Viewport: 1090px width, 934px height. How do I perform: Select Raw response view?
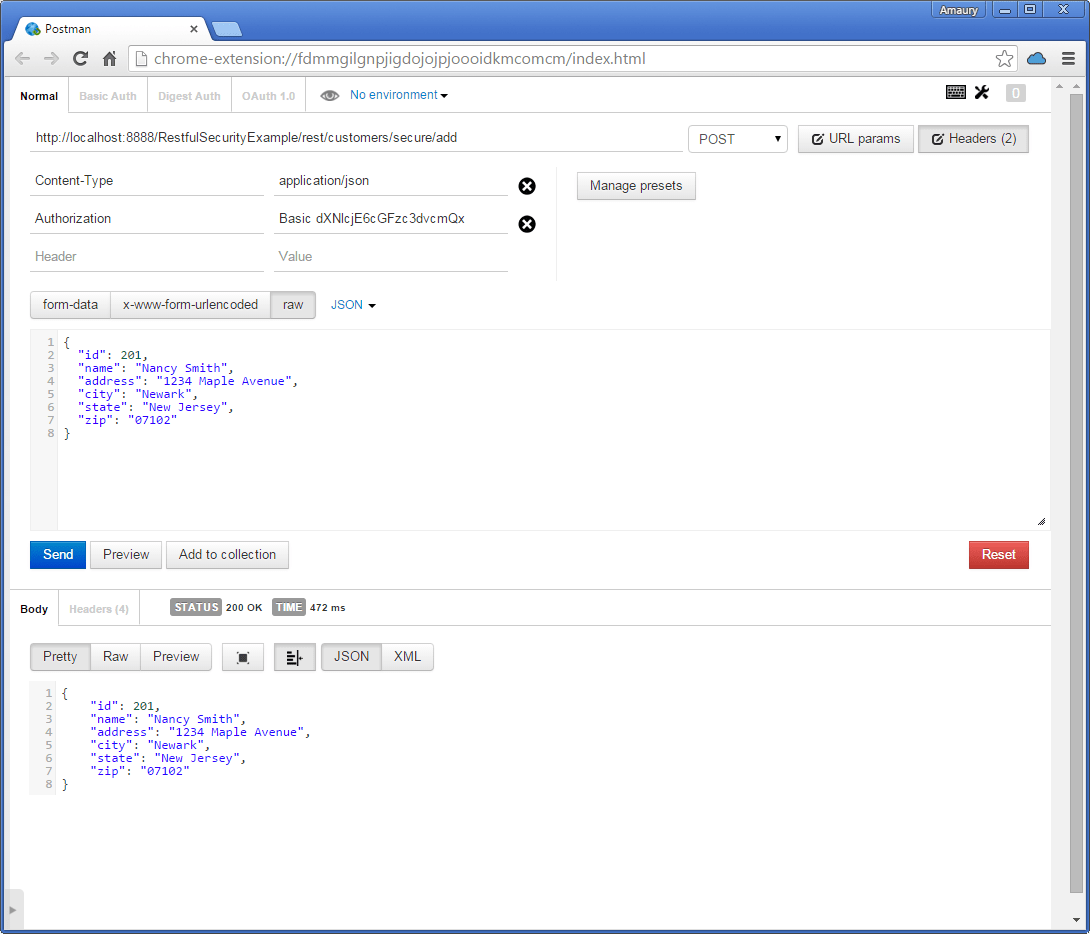coord(115,657)
